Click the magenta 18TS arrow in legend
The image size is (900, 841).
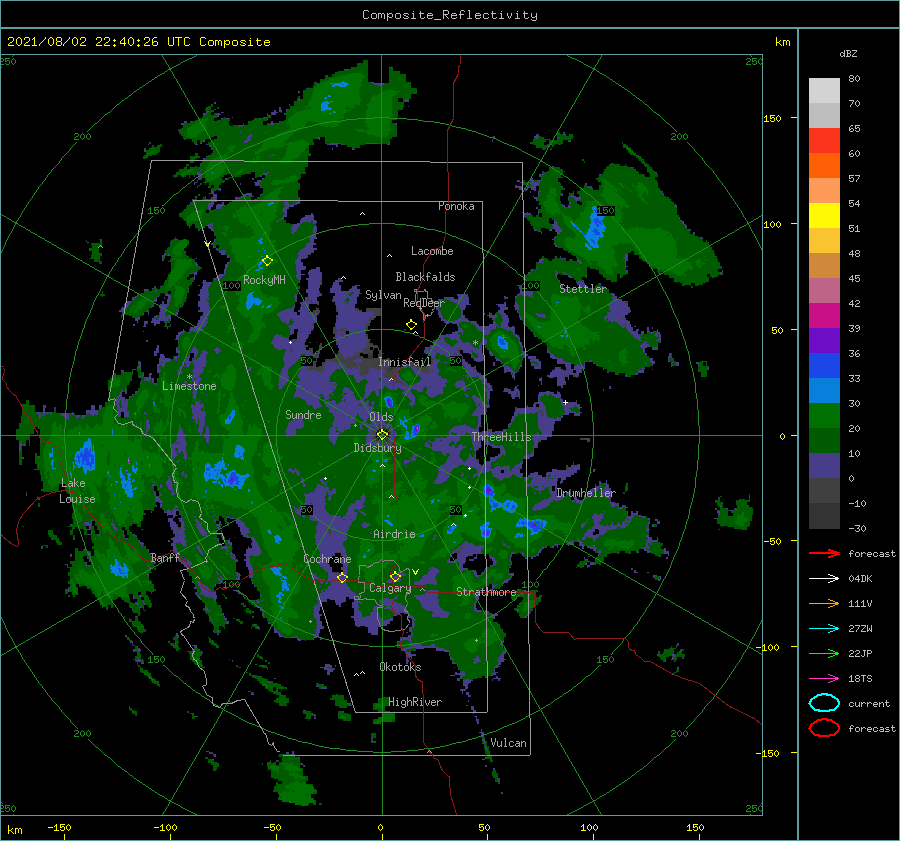(824, 679)
